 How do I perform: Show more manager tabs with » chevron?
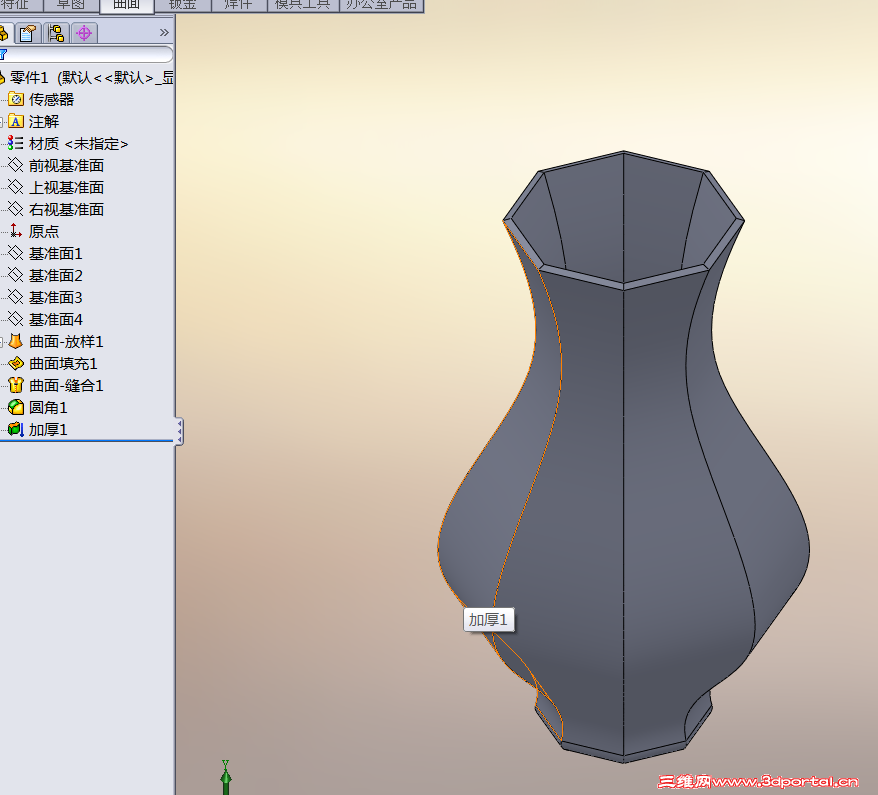click(164, 32)
